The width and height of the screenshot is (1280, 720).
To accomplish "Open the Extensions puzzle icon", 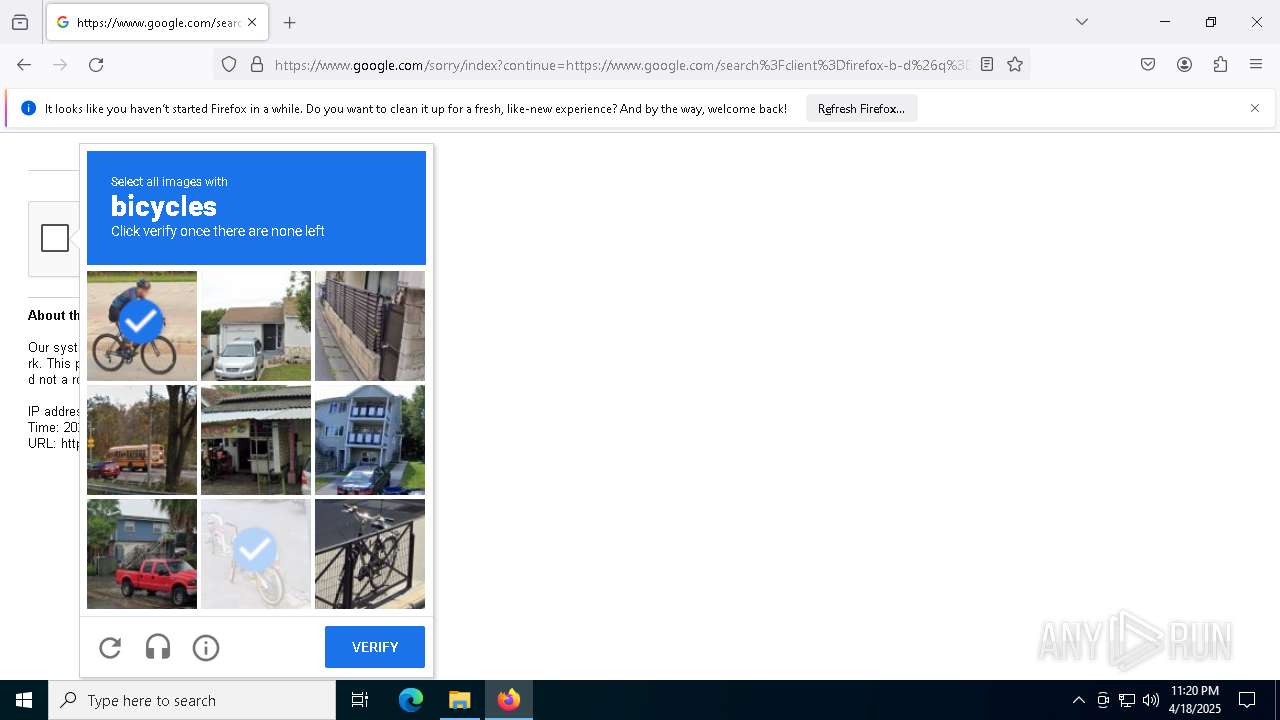I will pos(1220,65).
